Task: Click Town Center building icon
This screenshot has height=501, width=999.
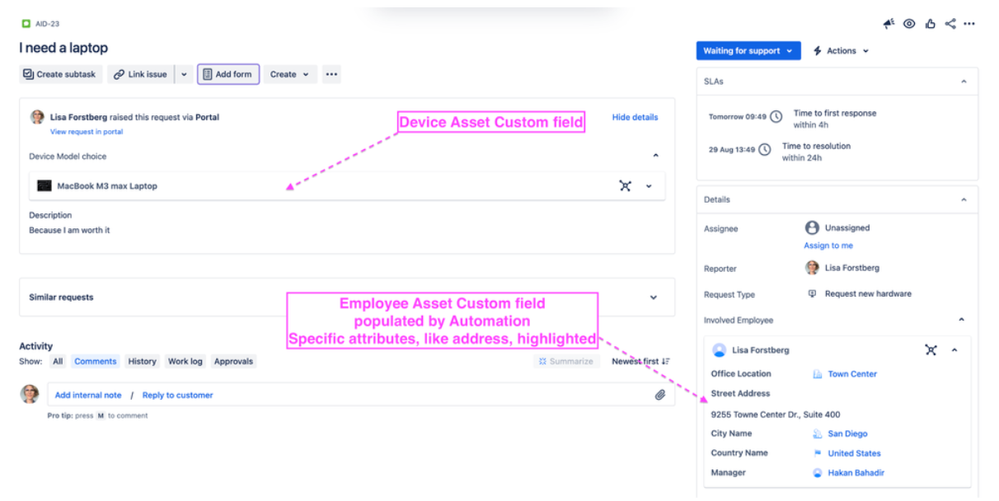Action: 817,374
